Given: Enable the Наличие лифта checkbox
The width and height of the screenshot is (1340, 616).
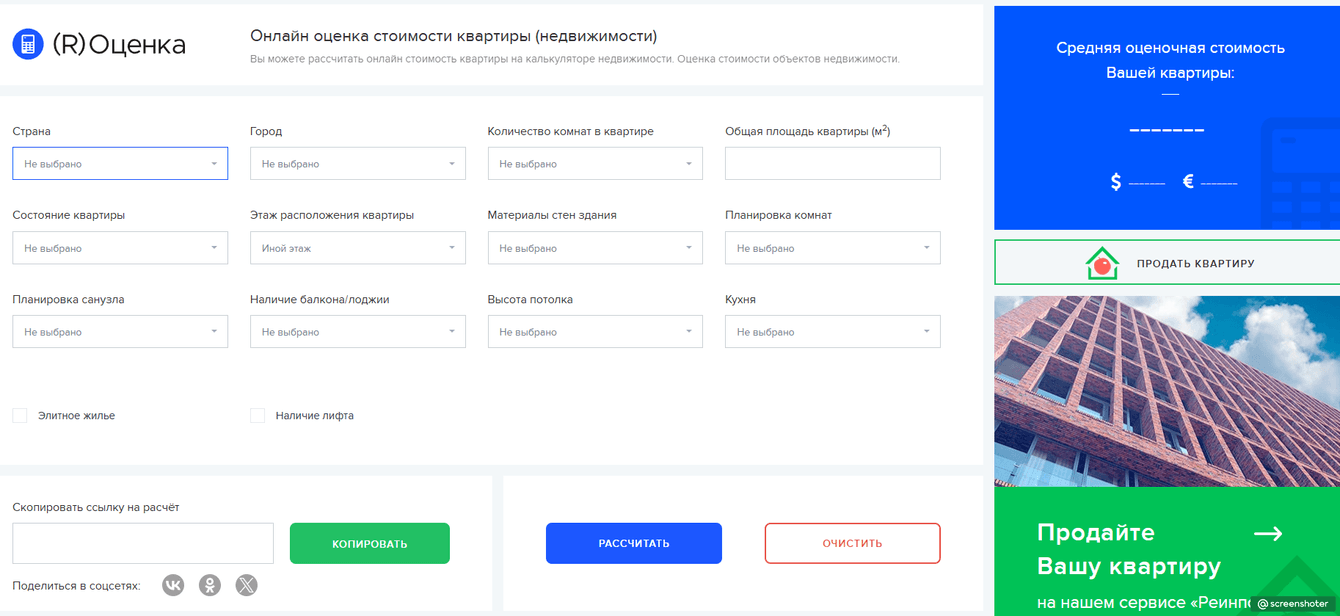Looking at the screenshot, I should point(258,415).
